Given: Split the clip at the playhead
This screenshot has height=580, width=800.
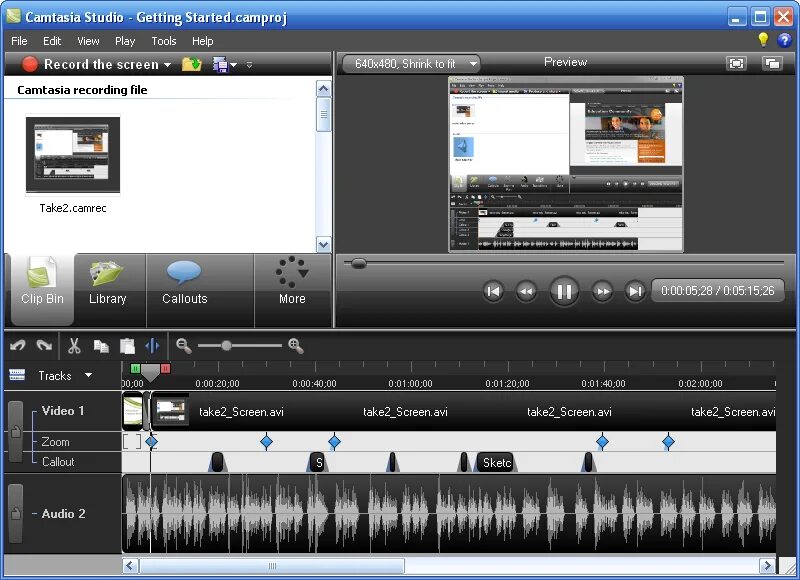Looking at the screenshot, I should [153, 346].
